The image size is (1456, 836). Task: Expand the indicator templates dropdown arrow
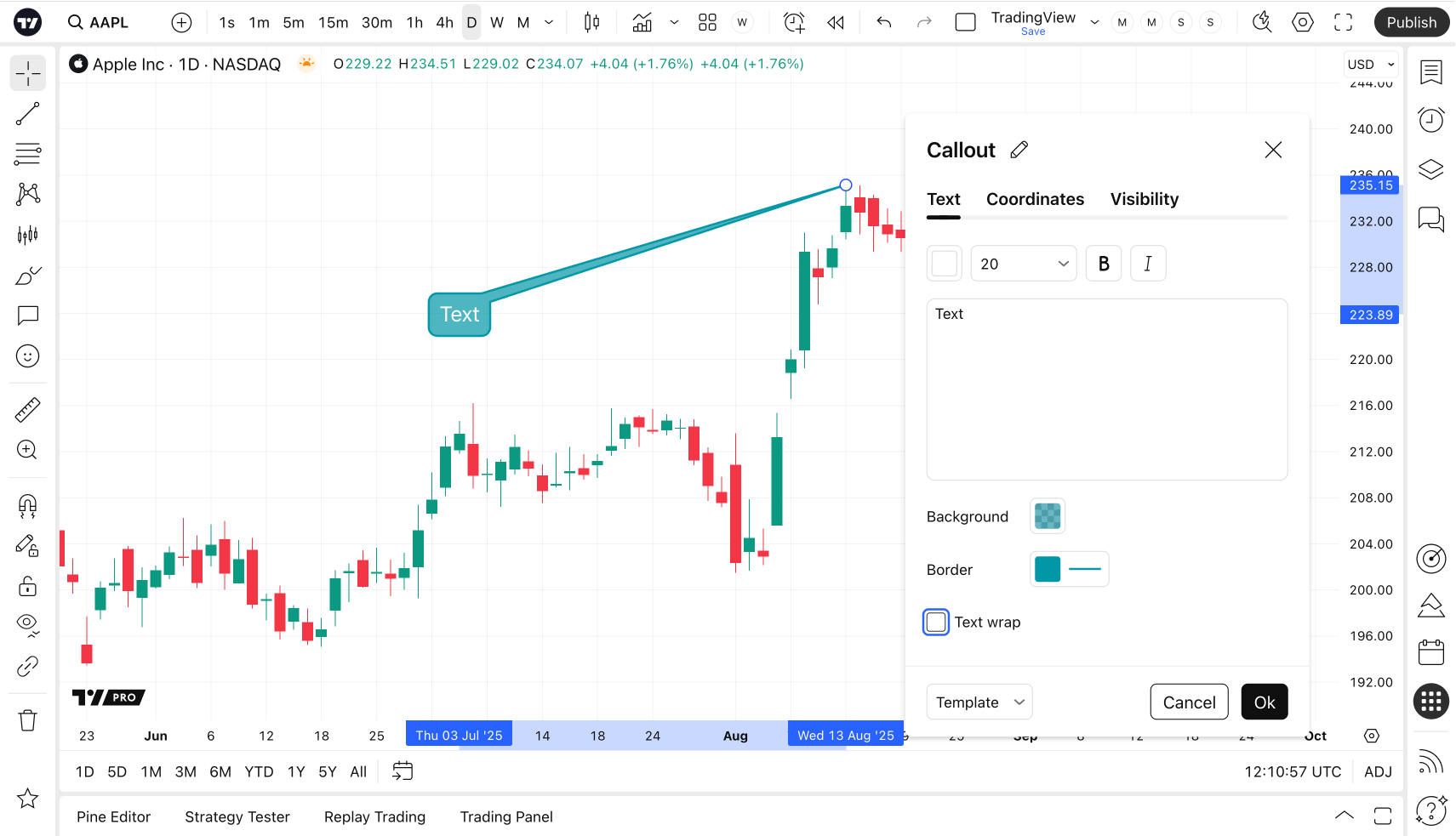tap(674, 22)
